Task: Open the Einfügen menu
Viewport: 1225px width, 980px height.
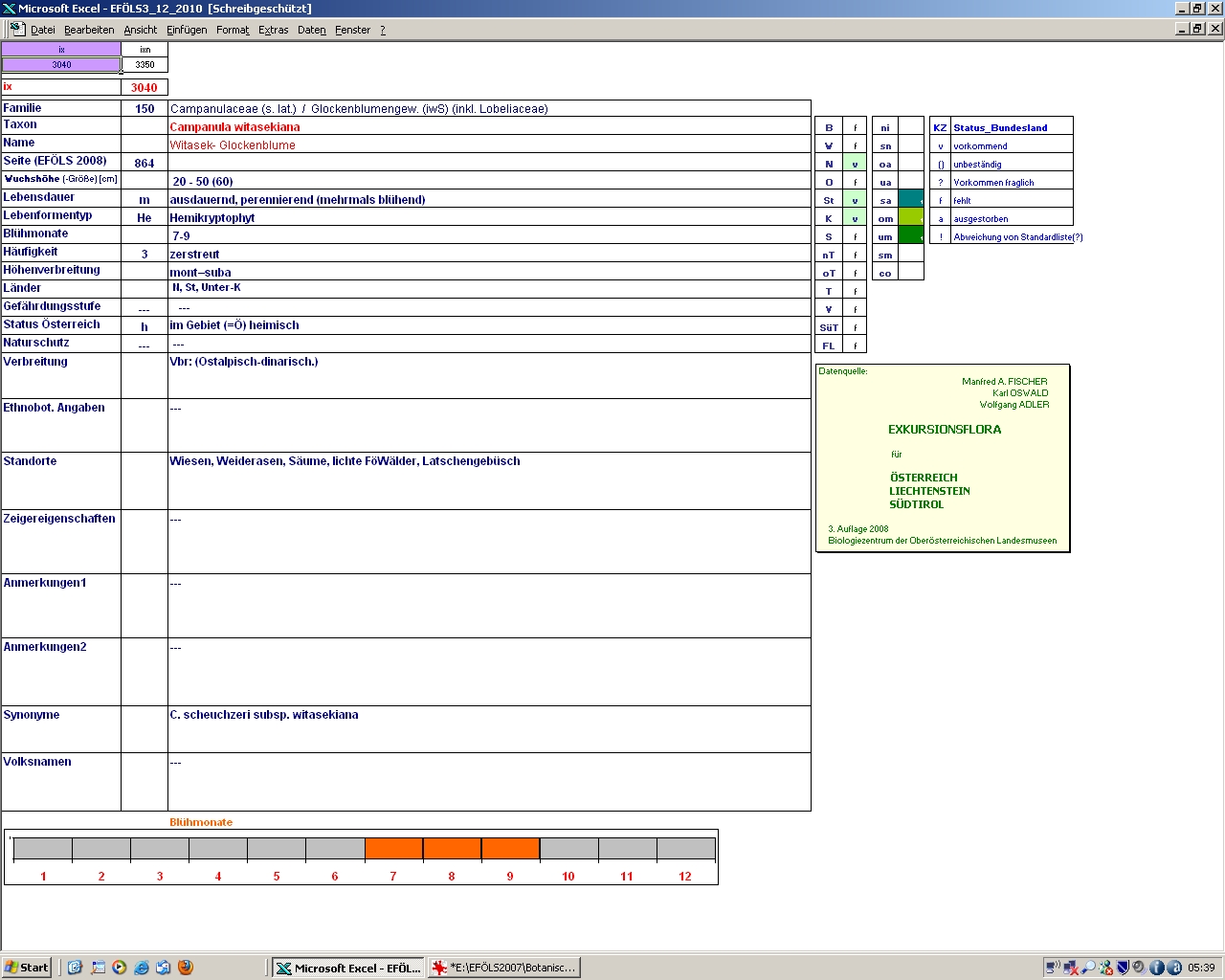Action: 187,30
